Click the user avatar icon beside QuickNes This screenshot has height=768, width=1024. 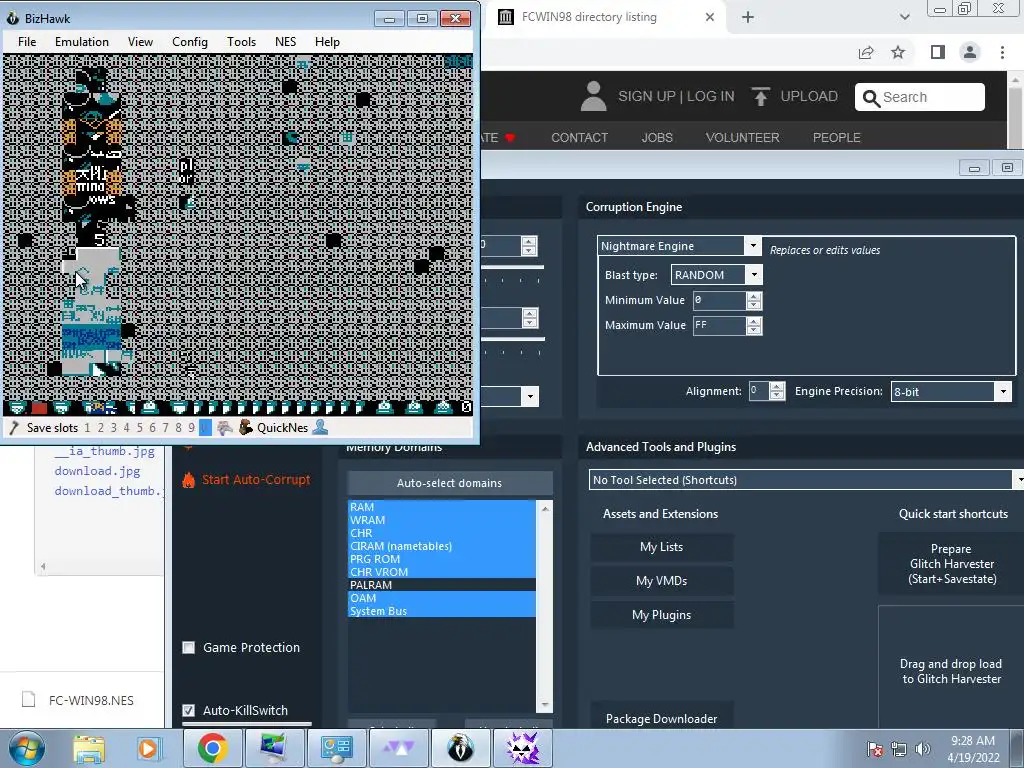coord(320,428)
